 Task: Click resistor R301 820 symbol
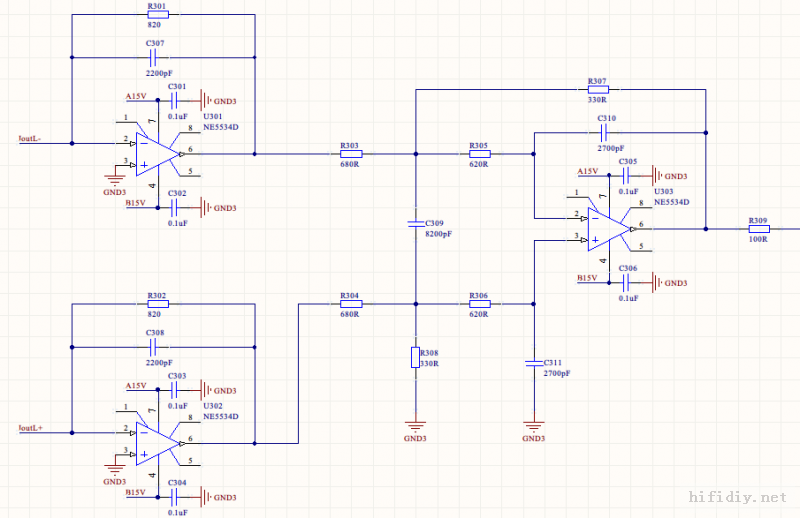(x=158, y=14)
